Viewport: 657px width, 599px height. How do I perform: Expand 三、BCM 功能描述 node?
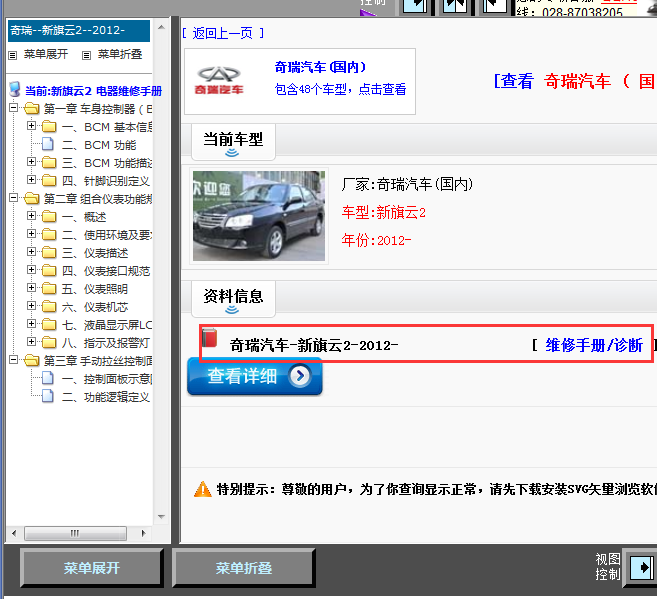tap(31, 161)
